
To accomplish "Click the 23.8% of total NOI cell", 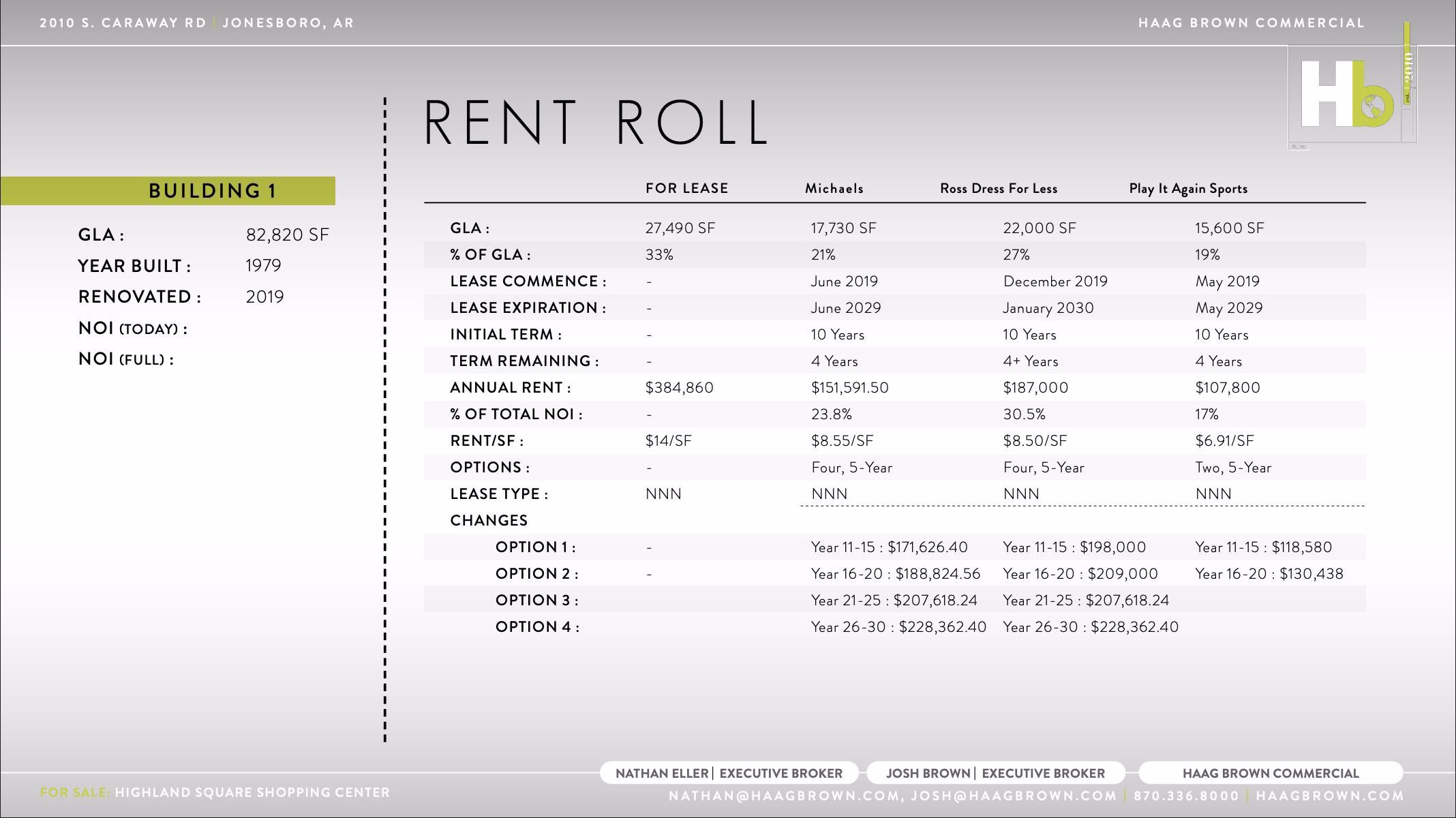I will click(831, 414).
